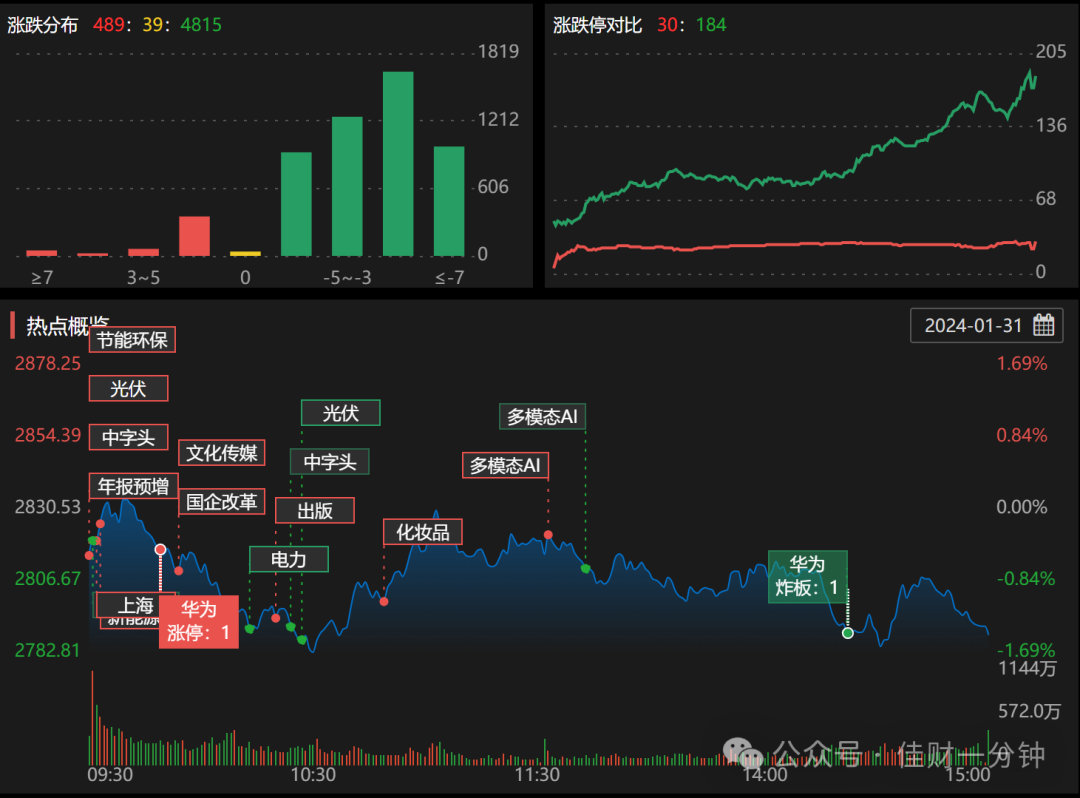Click the green 电力 tag

[x=289, y=559]
